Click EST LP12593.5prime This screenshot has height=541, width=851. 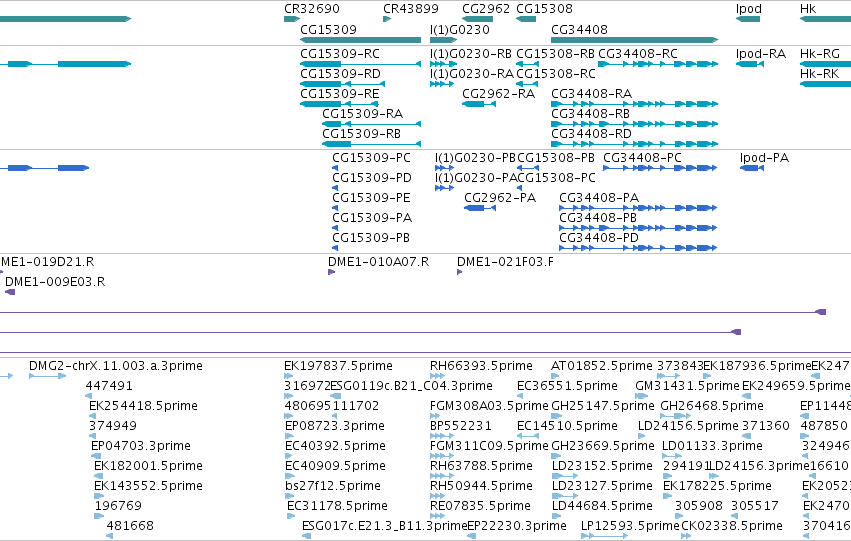coord(605,536)
